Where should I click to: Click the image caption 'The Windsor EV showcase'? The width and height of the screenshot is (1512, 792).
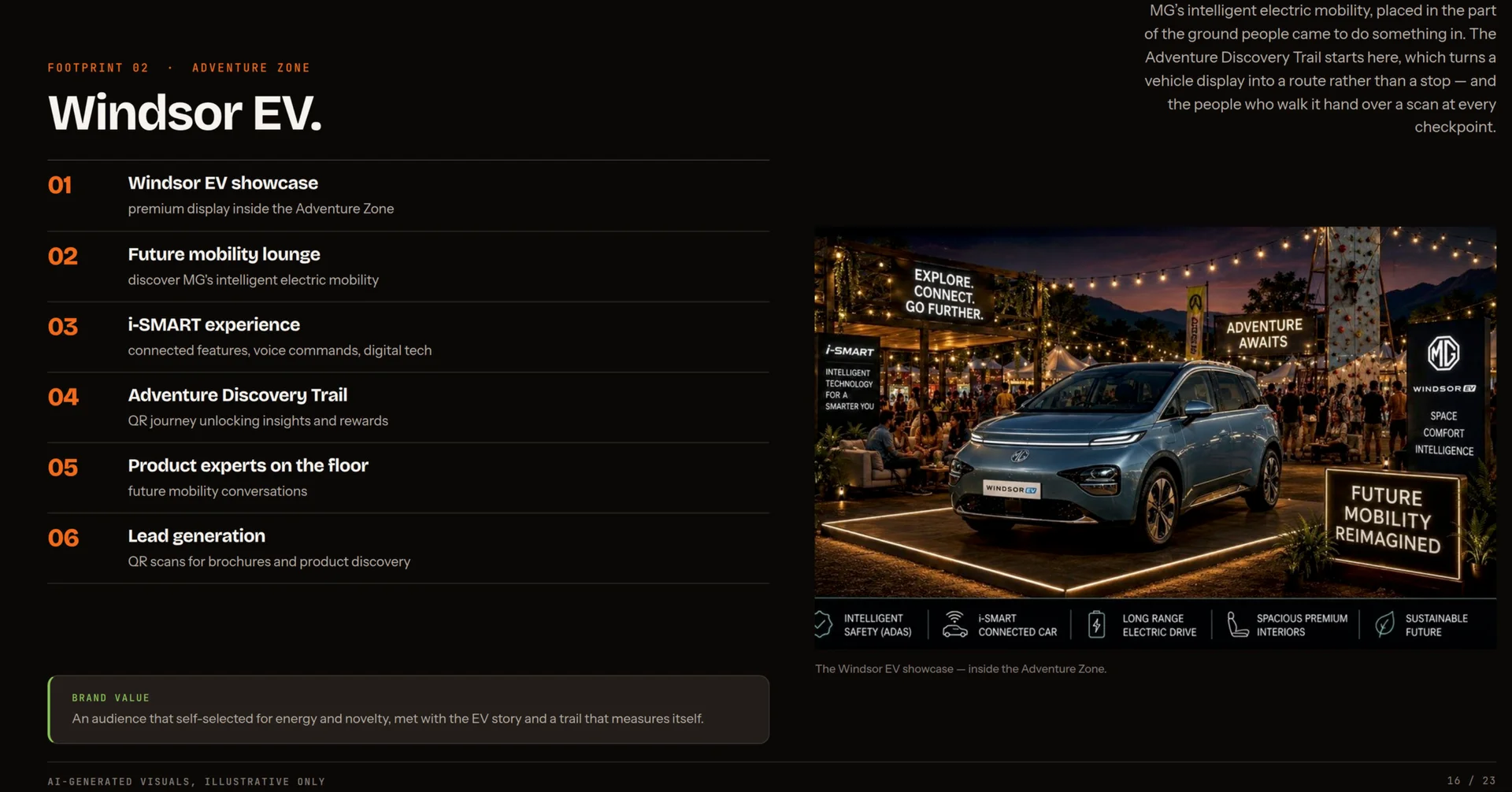click(961, 669)
